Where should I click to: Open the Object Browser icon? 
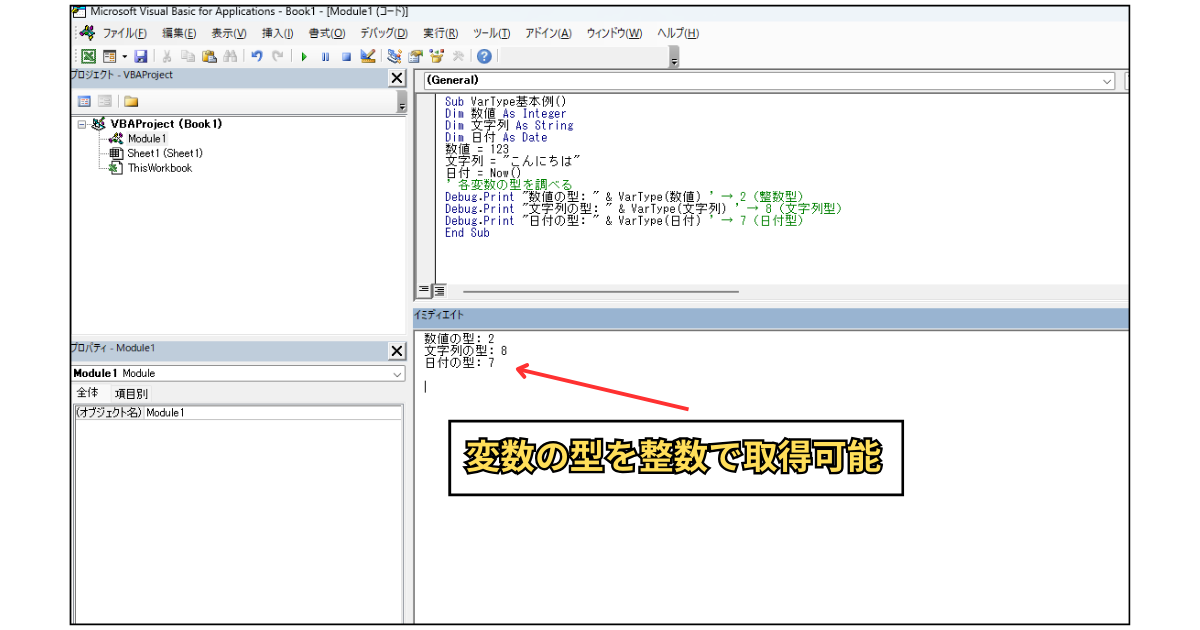click(436, 57)
